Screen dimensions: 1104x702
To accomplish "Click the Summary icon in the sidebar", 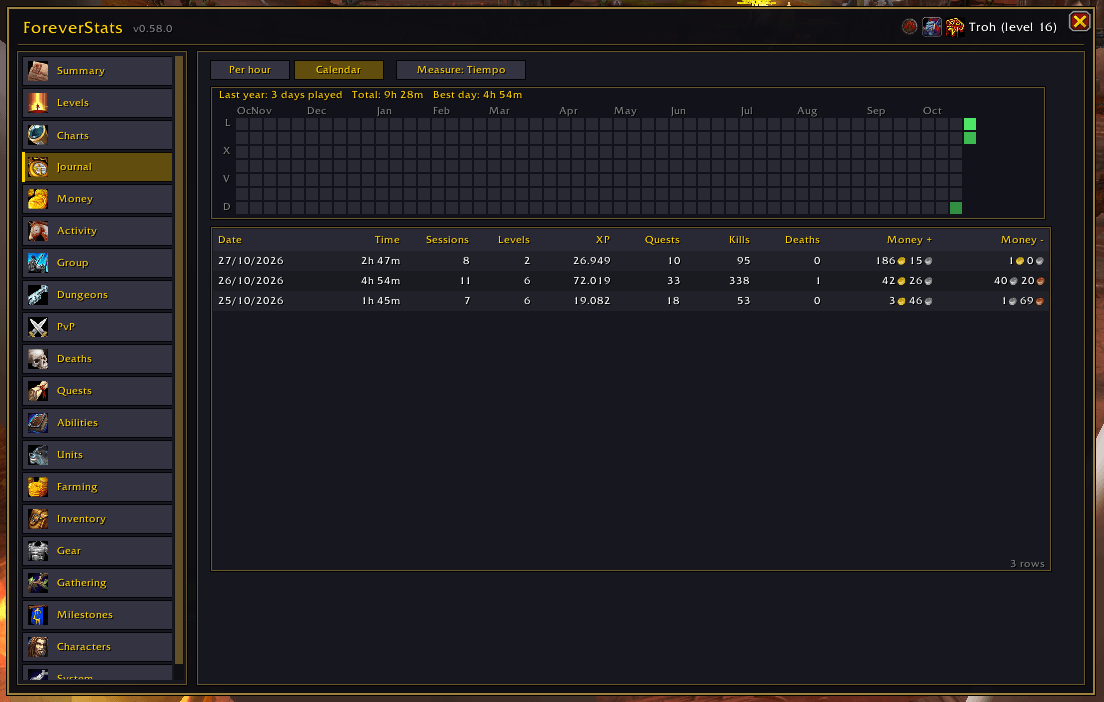I will [38, 71].
